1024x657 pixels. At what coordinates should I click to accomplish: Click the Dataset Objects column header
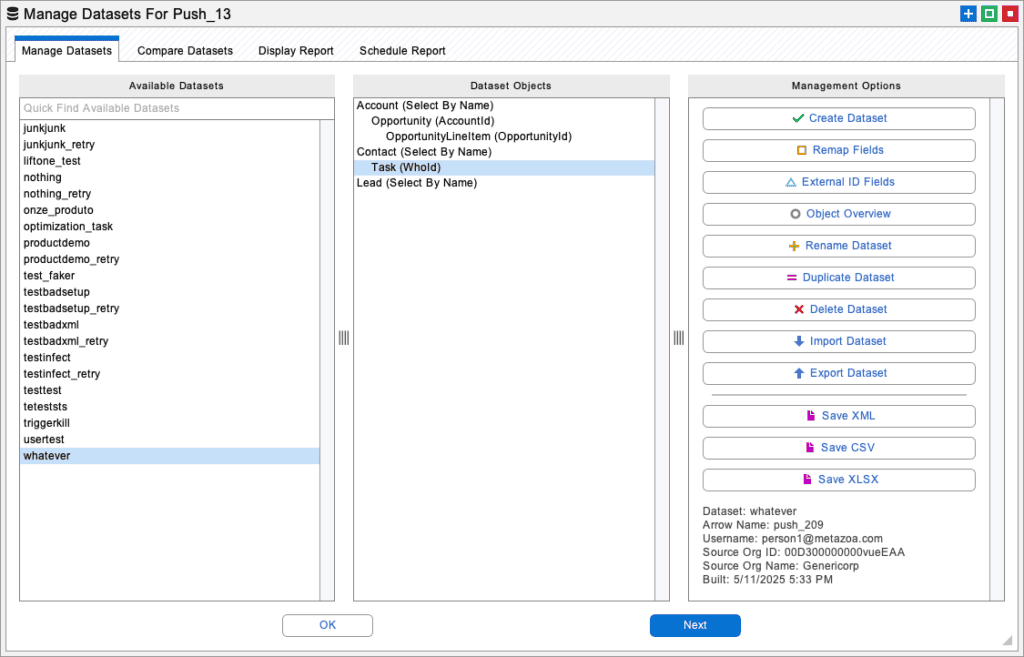point(511,86)
